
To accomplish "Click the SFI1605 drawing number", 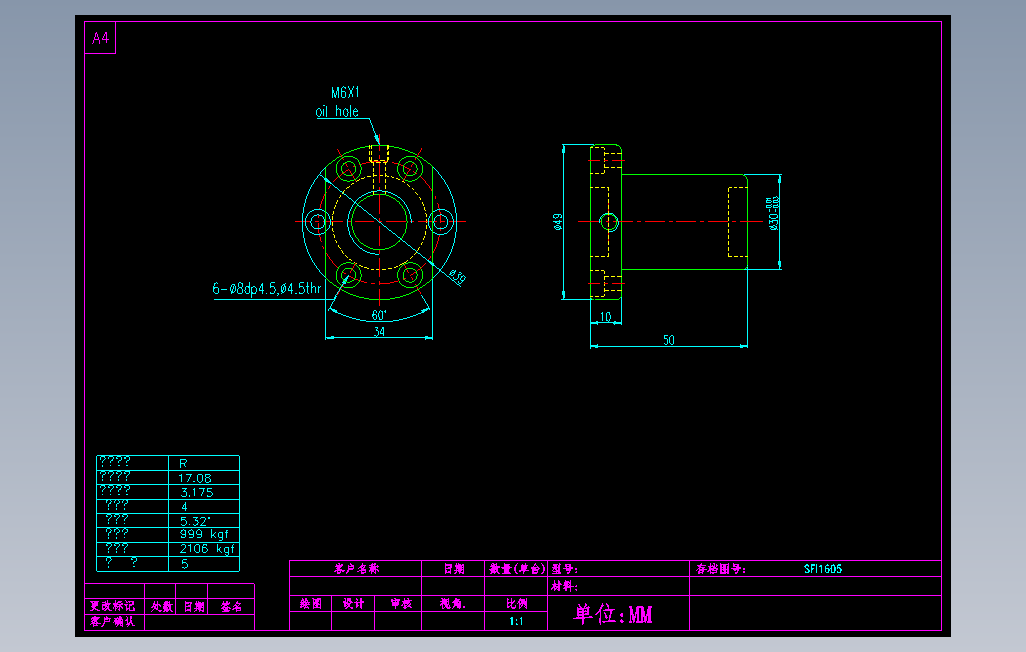I will click(823, 569).
